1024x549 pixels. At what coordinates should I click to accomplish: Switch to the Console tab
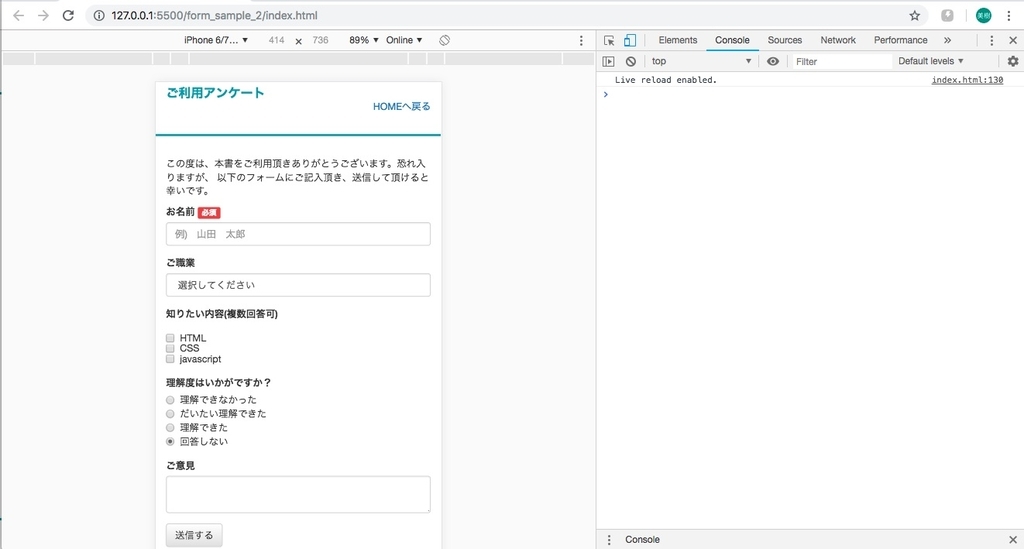pos(732,40)
